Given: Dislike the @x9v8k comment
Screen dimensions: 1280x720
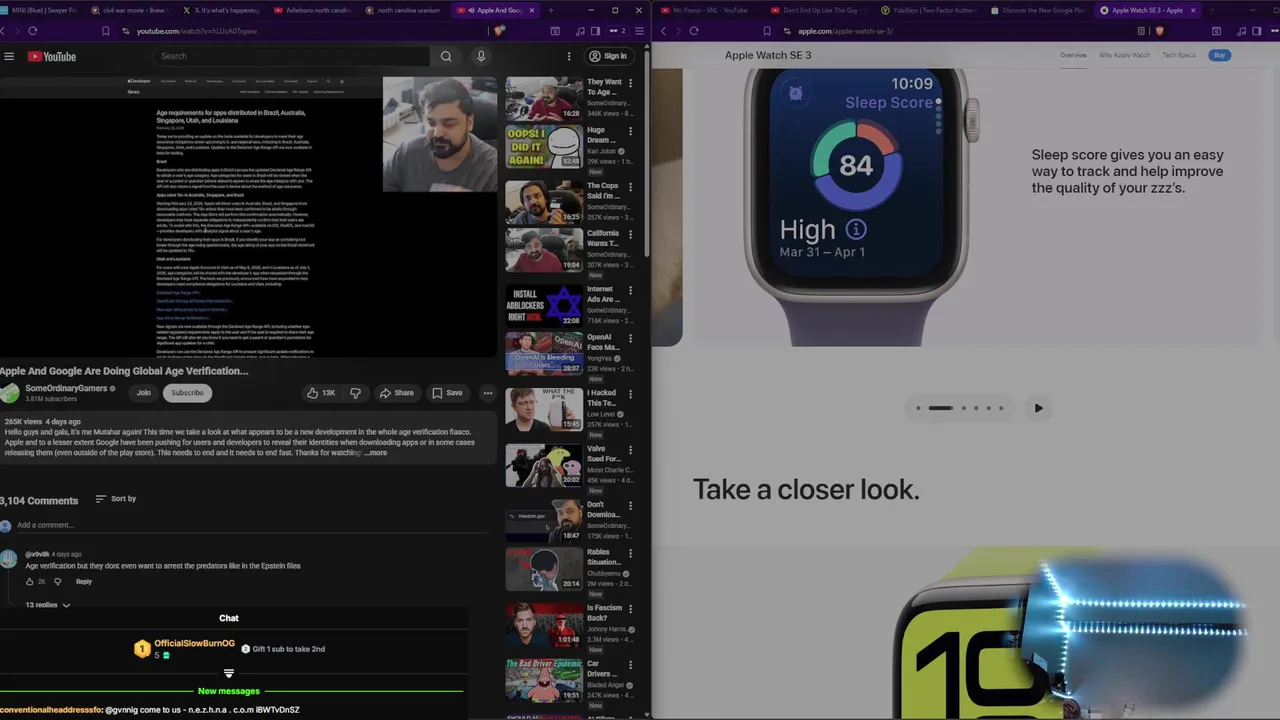Looking at the screenshot, I should (57, 581).
